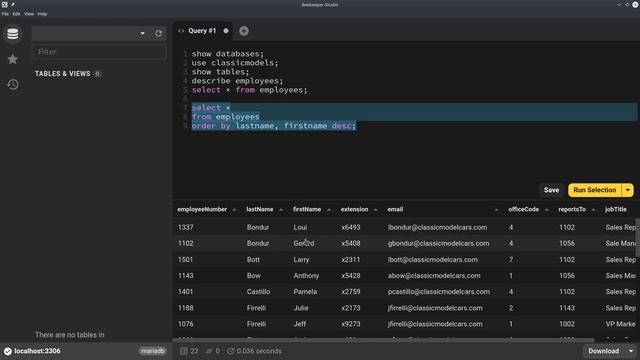Image resolution: width=640 pixels, height=360 pixels.
Task: Select firstName cell Julie
Action: (x=301, y=308)
